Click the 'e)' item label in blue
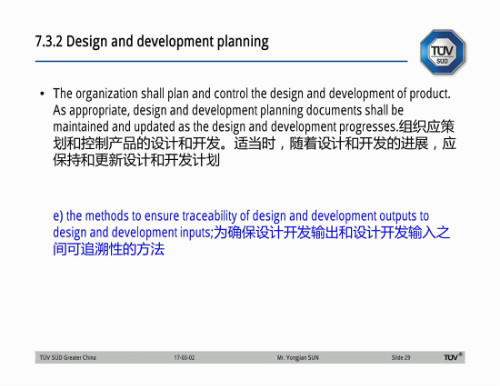 click(58, 216)
